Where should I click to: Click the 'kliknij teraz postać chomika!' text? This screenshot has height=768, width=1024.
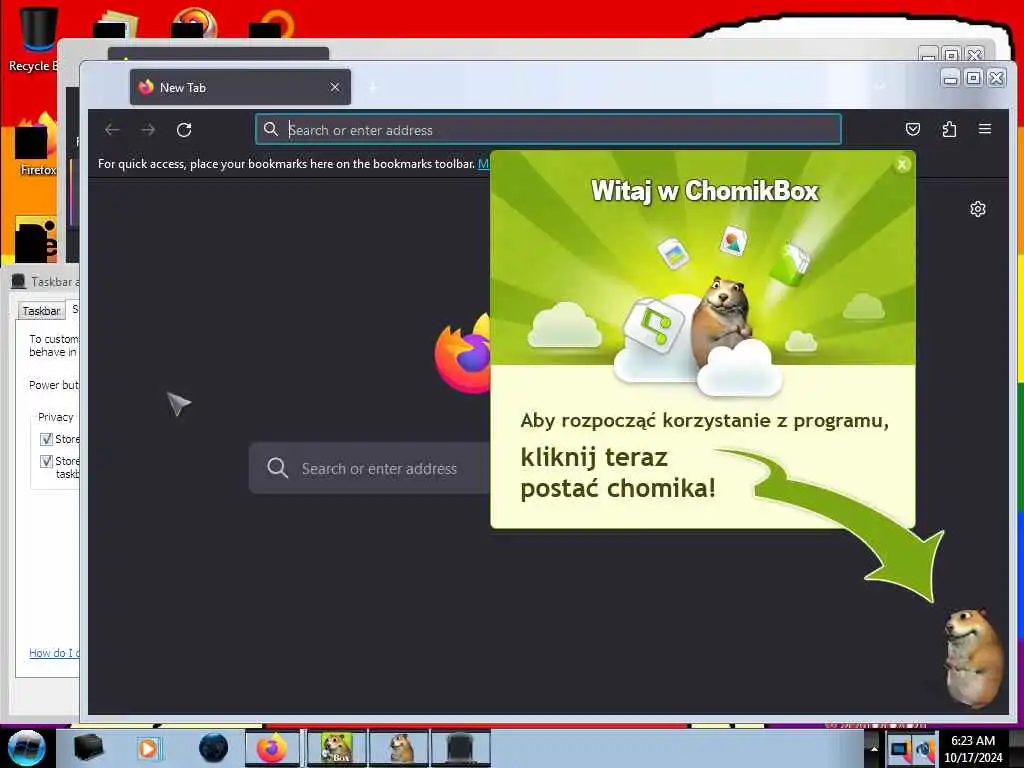[618, 473]
